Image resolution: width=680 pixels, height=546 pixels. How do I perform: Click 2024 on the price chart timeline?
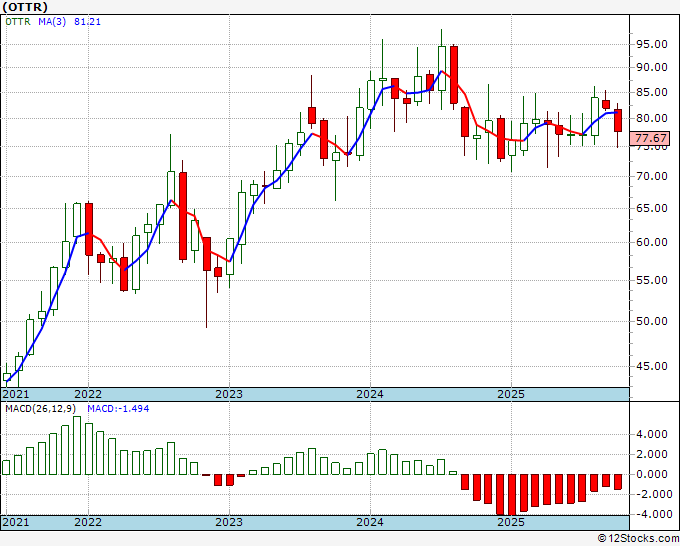pos(370,394)
